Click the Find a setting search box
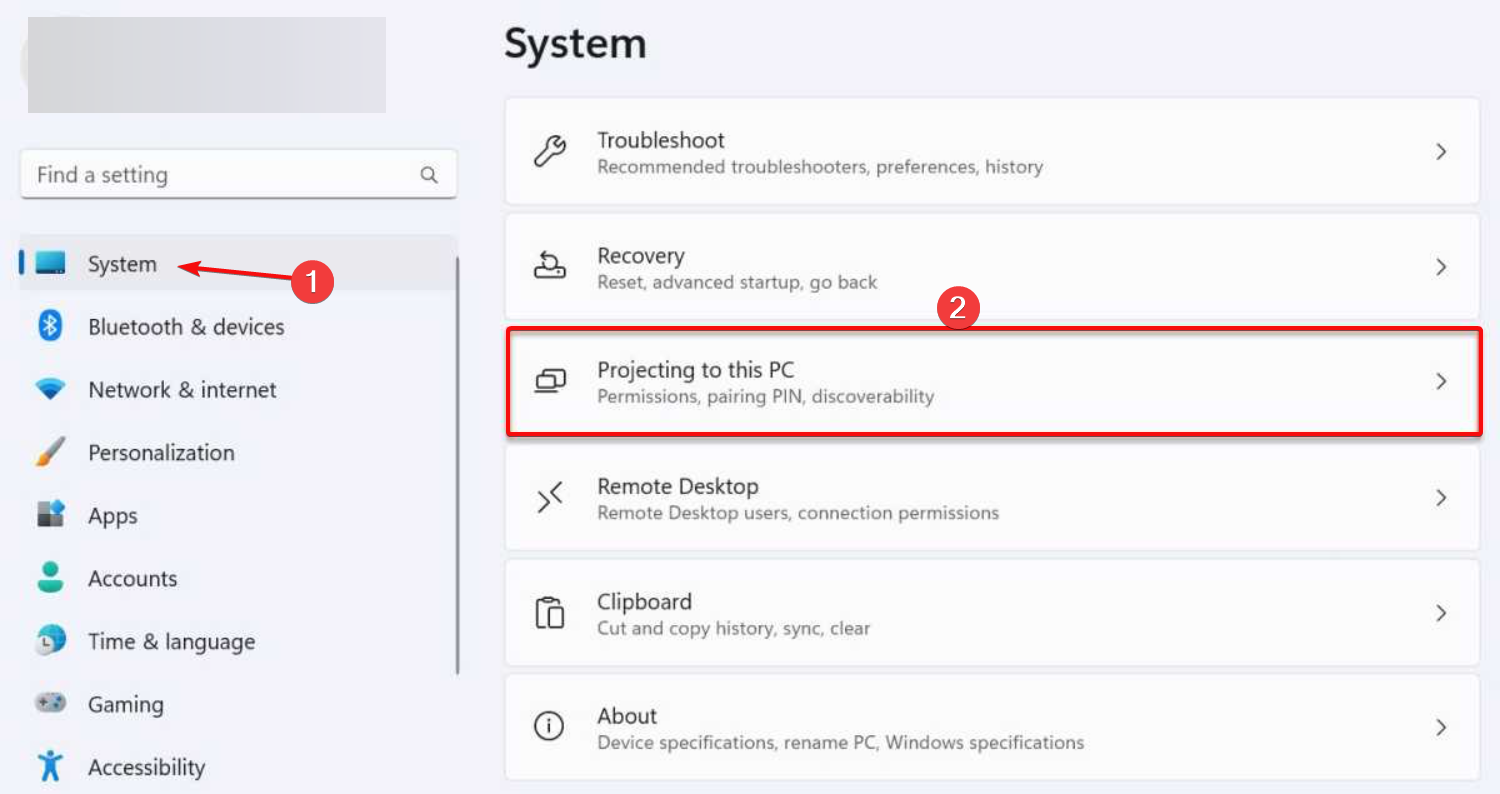 (220, 175)
